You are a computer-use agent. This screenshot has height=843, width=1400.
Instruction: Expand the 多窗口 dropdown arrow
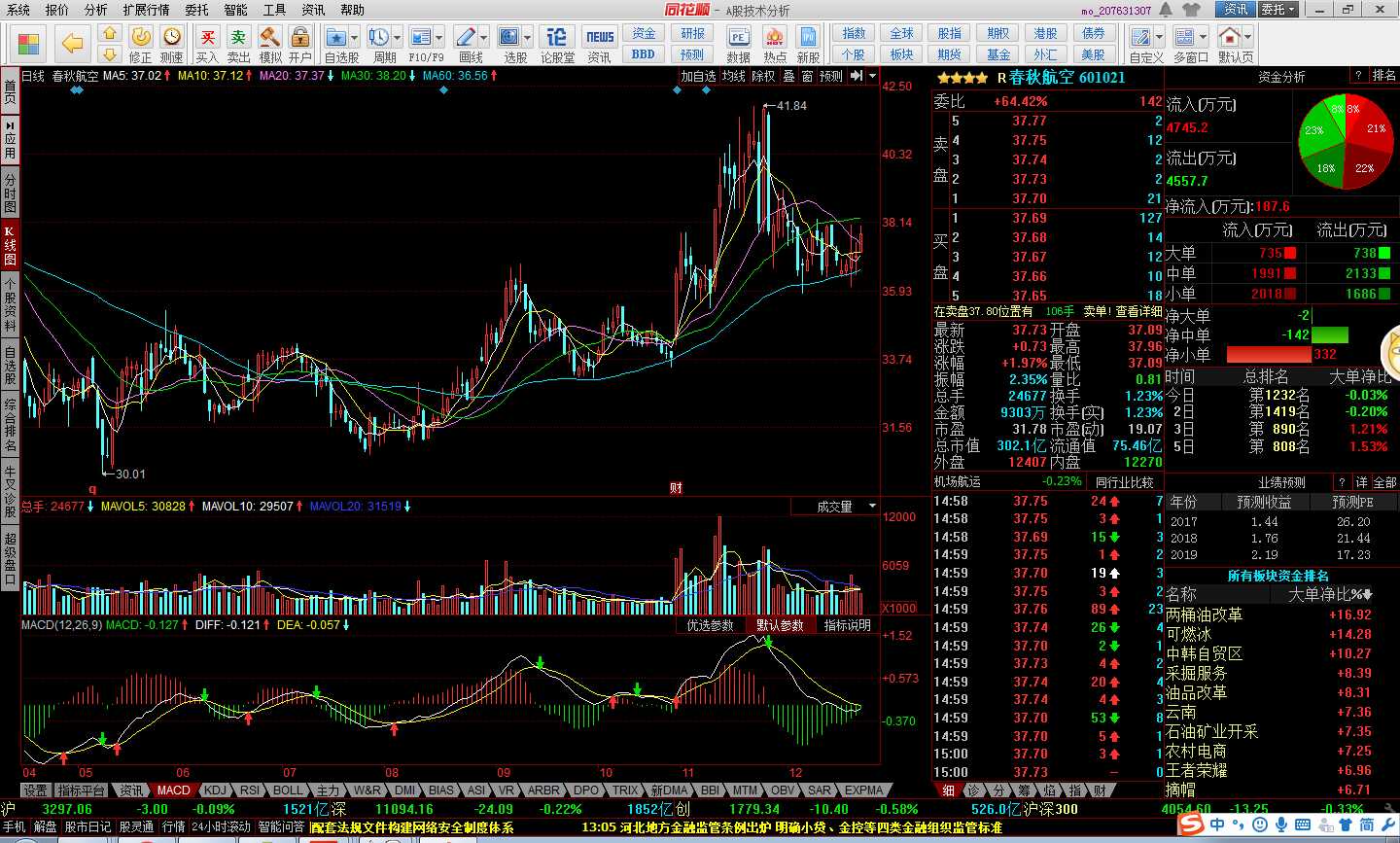[x=1203, y=38]
